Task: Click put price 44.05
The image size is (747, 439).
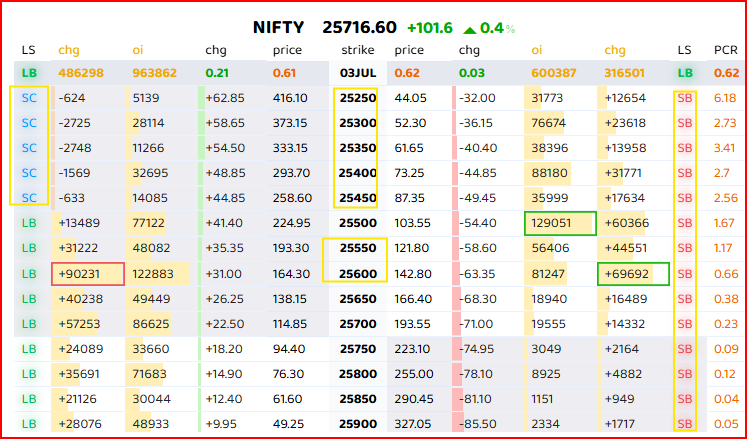Action: point(410,98)
